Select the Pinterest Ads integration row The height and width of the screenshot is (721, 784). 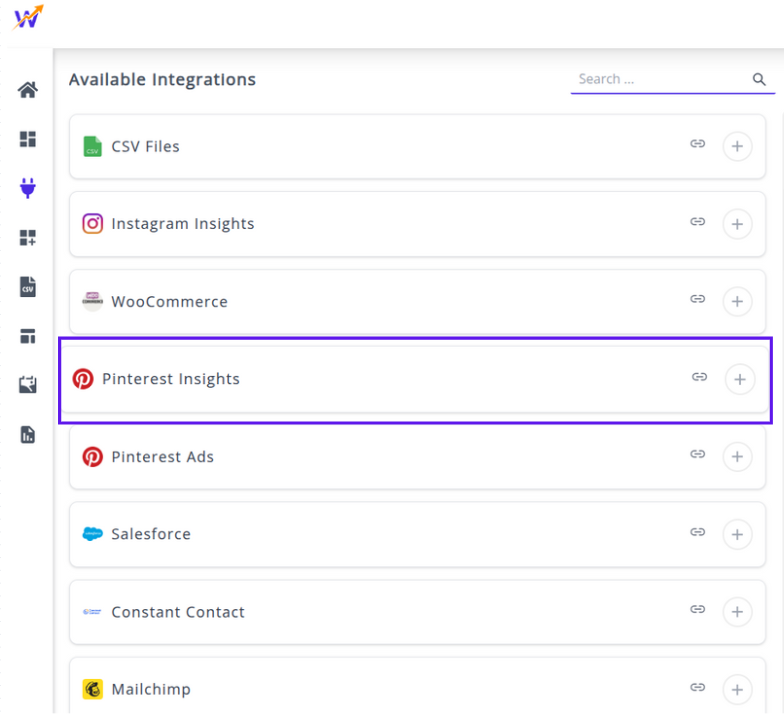(380, 457)
